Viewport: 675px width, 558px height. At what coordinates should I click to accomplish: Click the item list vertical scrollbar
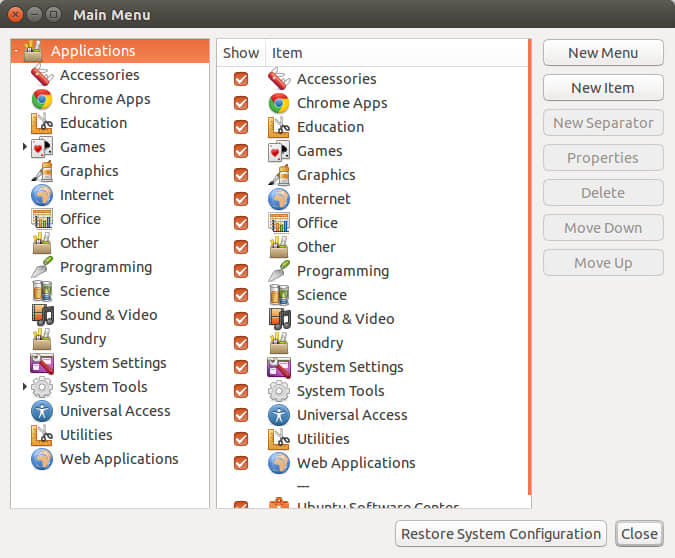[529, 270]
